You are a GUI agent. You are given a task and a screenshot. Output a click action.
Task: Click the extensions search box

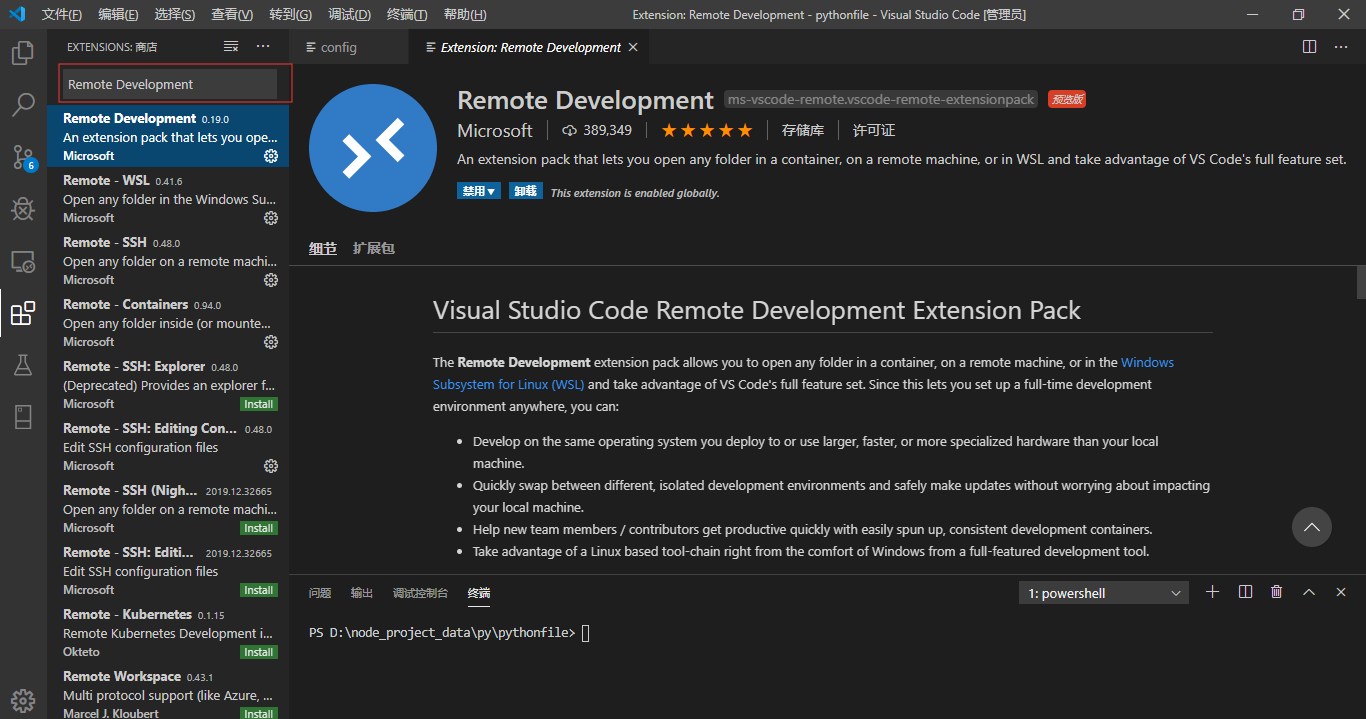click(170, 84)
